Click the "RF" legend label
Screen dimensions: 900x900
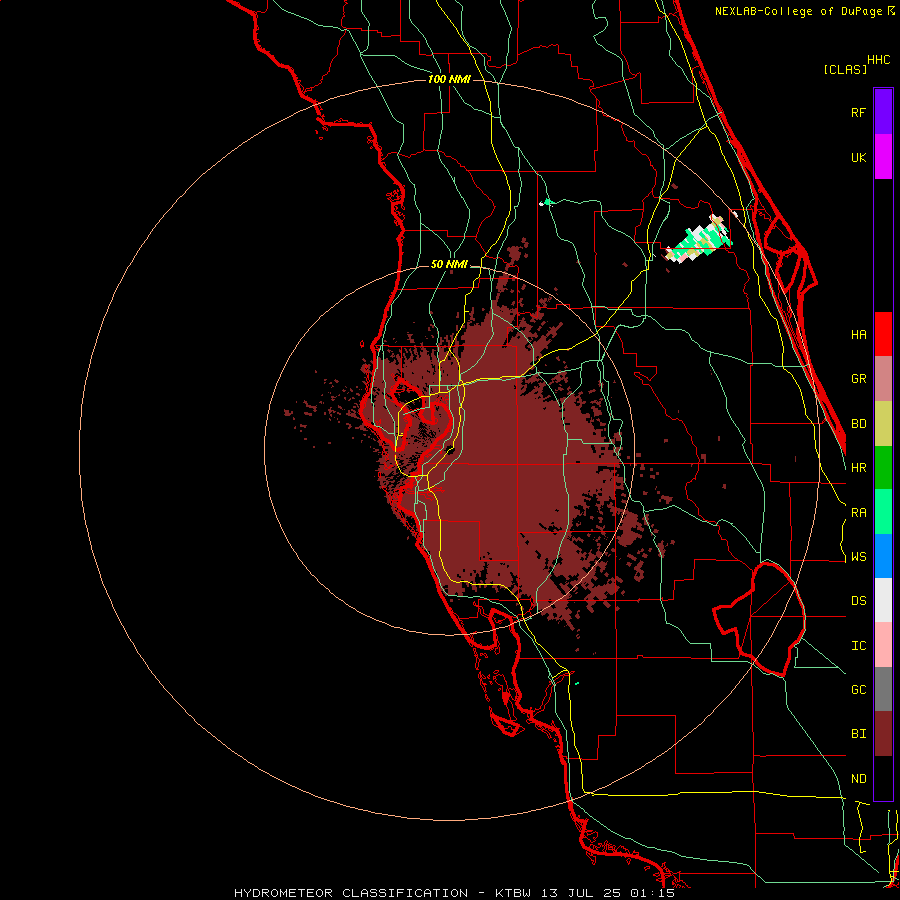pyautogui.click(x=858, y=112)
